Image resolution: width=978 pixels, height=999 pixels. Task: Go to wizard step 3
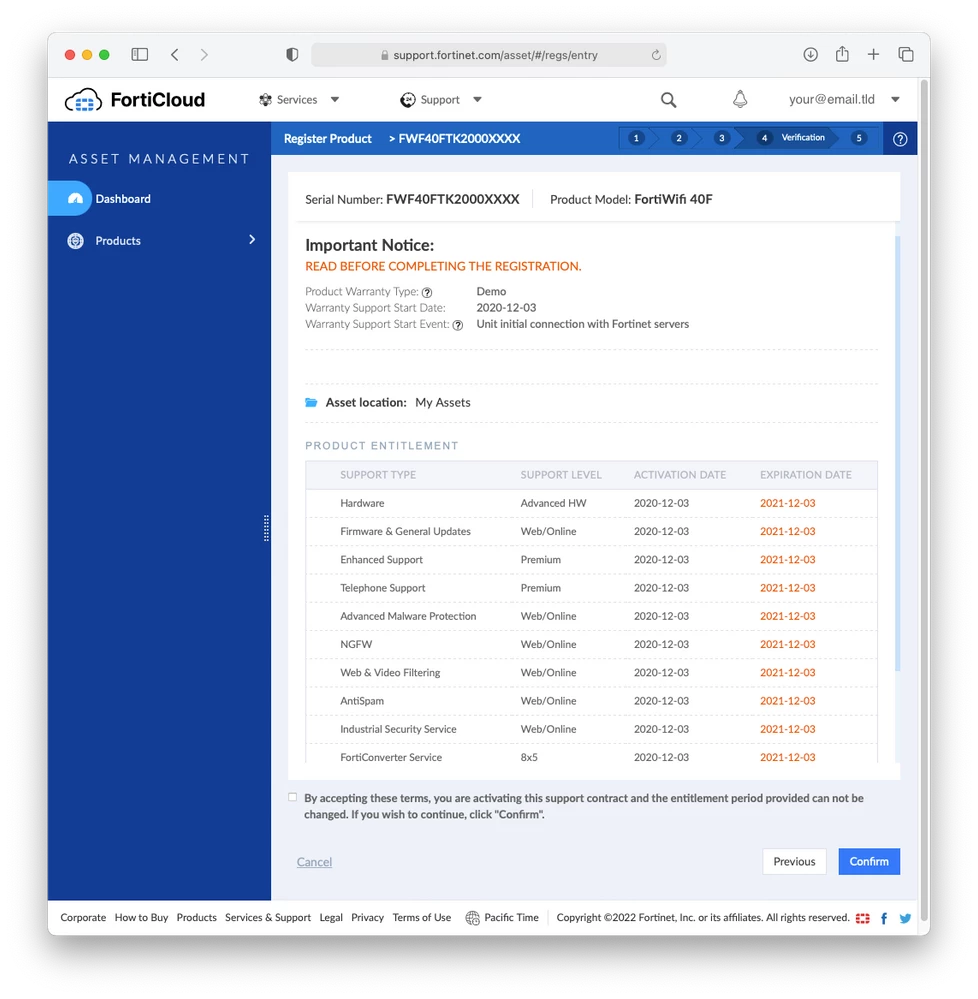721,138
